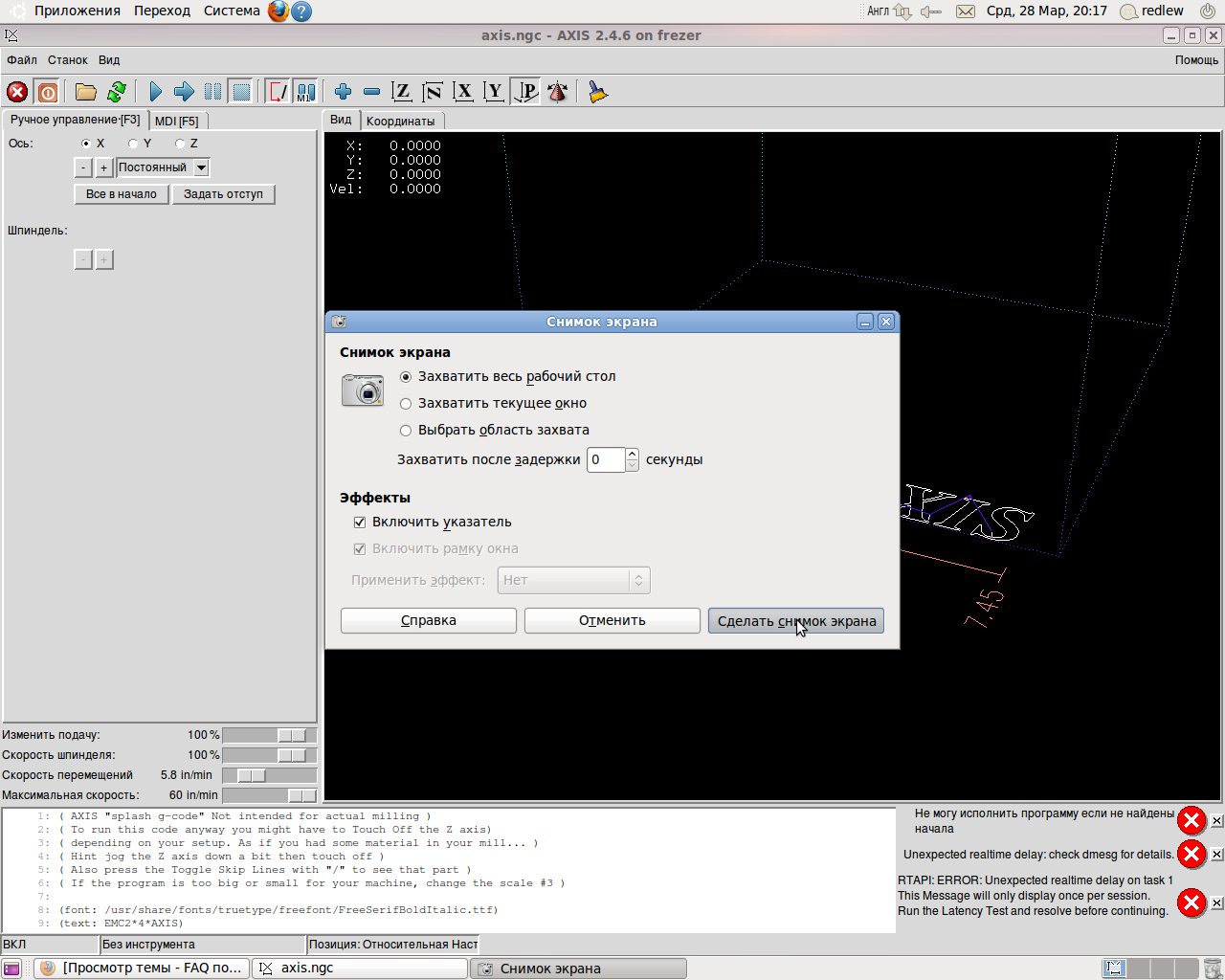Run the program with the play icon
Screen dimensions: 1225x980
[x=155, y=92]
